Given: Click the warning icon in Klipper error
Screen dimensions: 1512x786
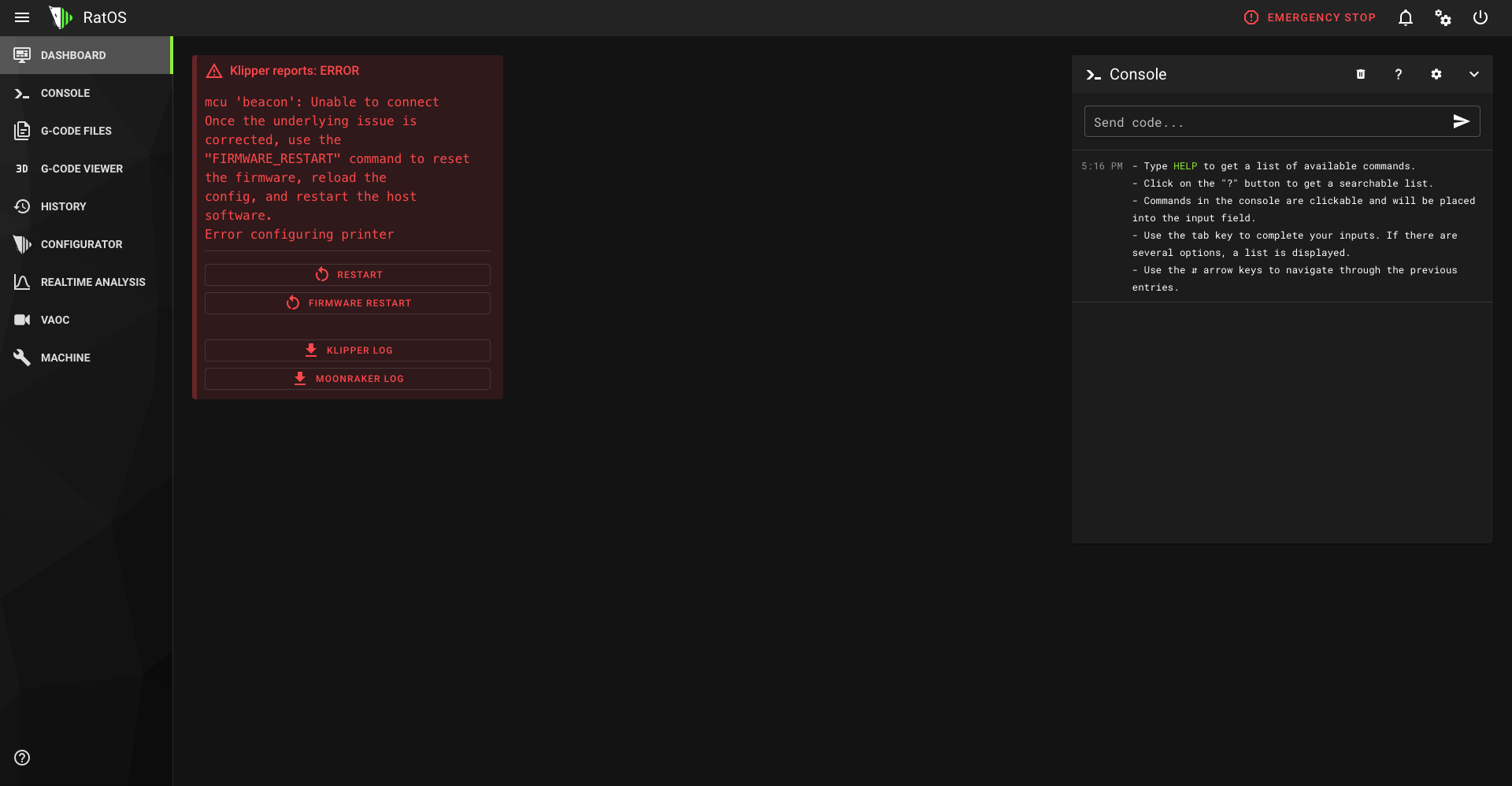Looking at the screenshot, I should pyautogui.click(x=214, y=71).
